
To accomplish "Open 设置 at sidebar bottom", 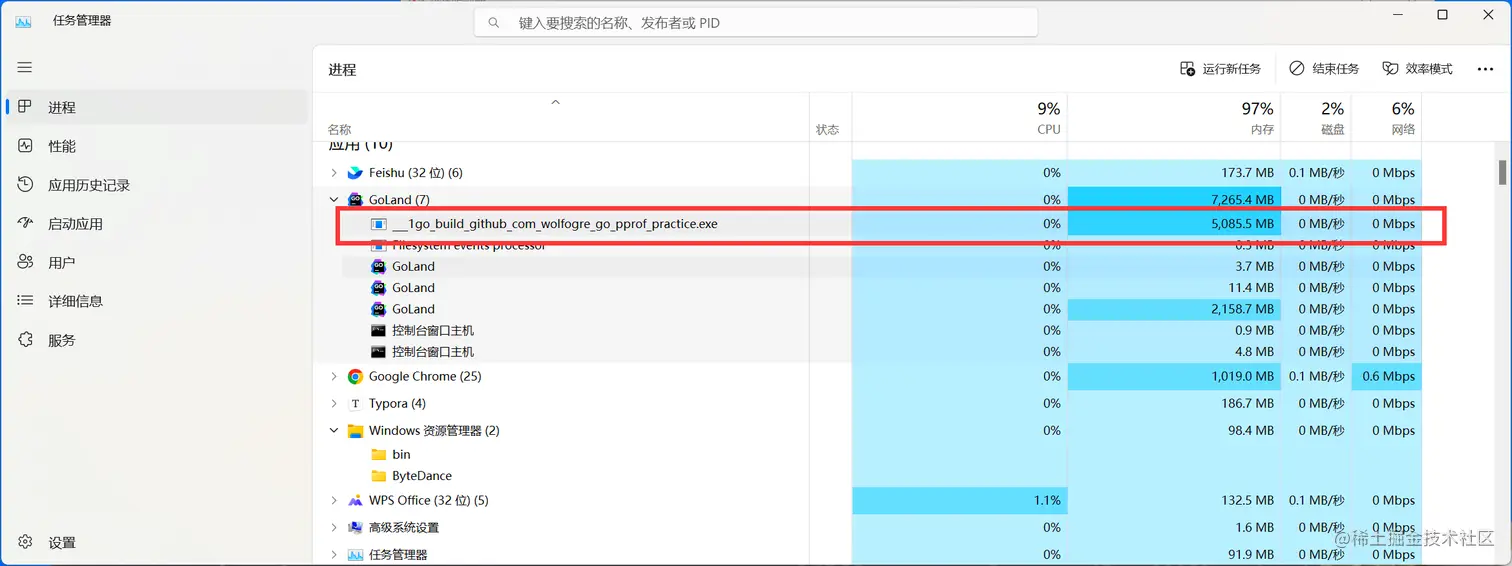I will pyautogui.click(x=158, y=542).
